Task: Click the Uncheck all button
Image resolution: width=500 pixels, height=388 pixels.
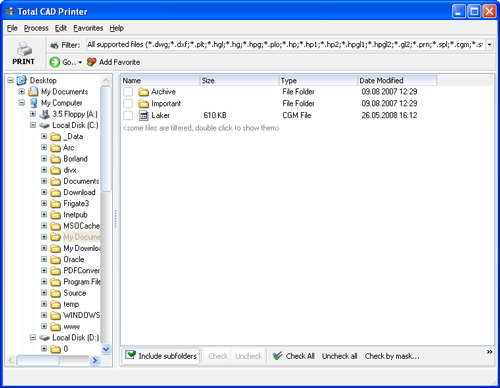Action: (x=339, y=356)
